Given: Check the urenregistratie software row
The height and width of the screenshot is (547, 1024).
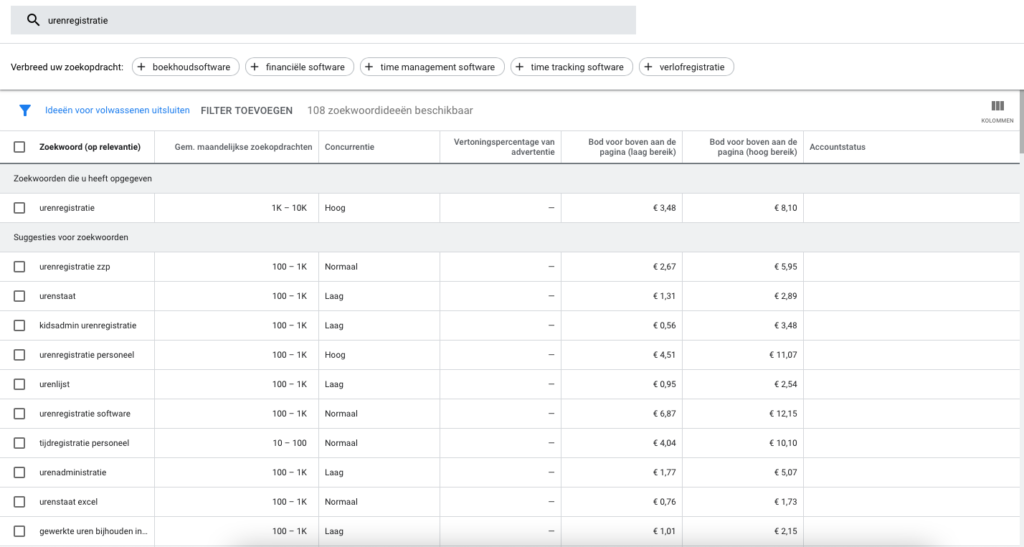Looking at the screenshot, I should pyautogui.click(x=20, y=413).
